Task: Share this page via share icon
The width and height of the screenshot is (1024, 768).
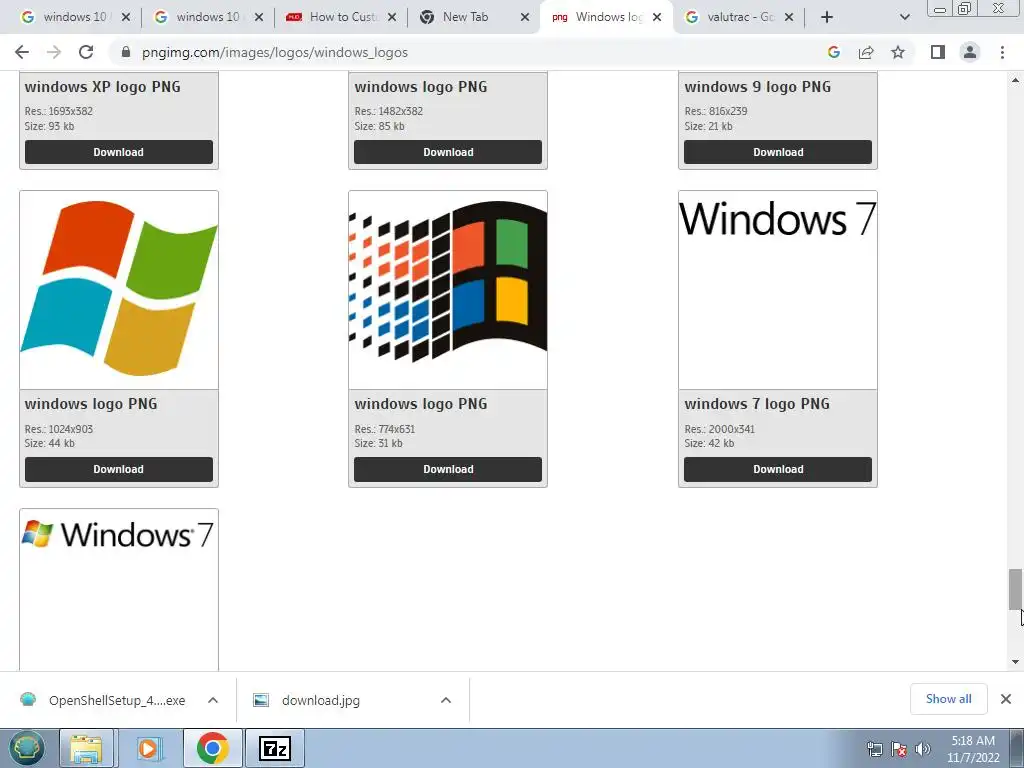Action: pos(866,52)
